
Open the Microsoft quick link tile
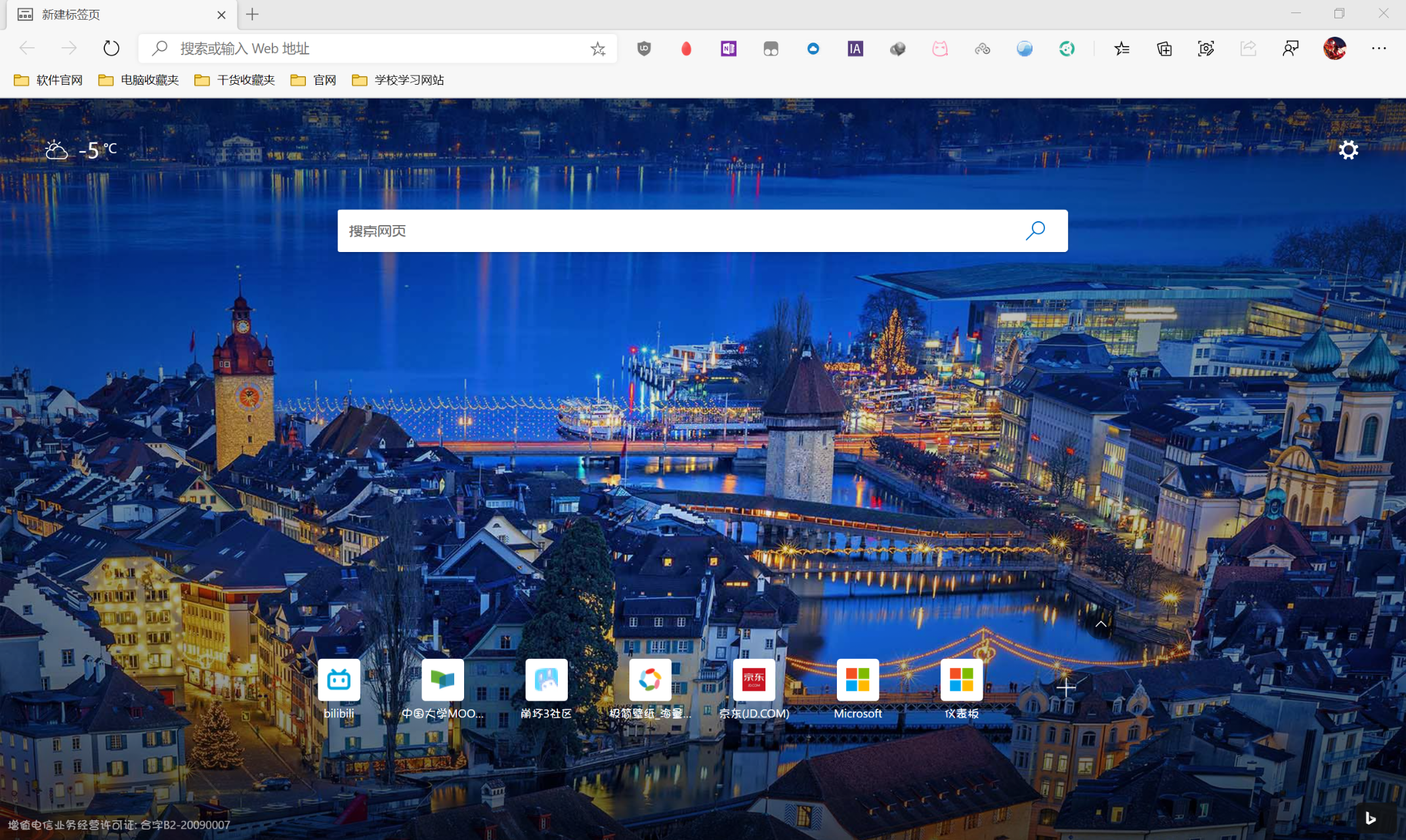(857, 681)
